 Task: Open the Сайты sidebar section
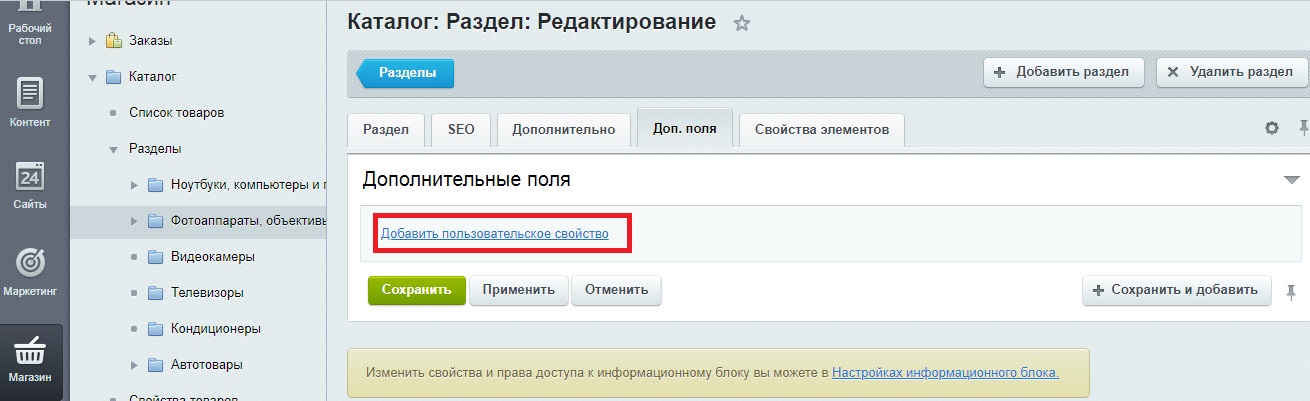pos(29,185)
